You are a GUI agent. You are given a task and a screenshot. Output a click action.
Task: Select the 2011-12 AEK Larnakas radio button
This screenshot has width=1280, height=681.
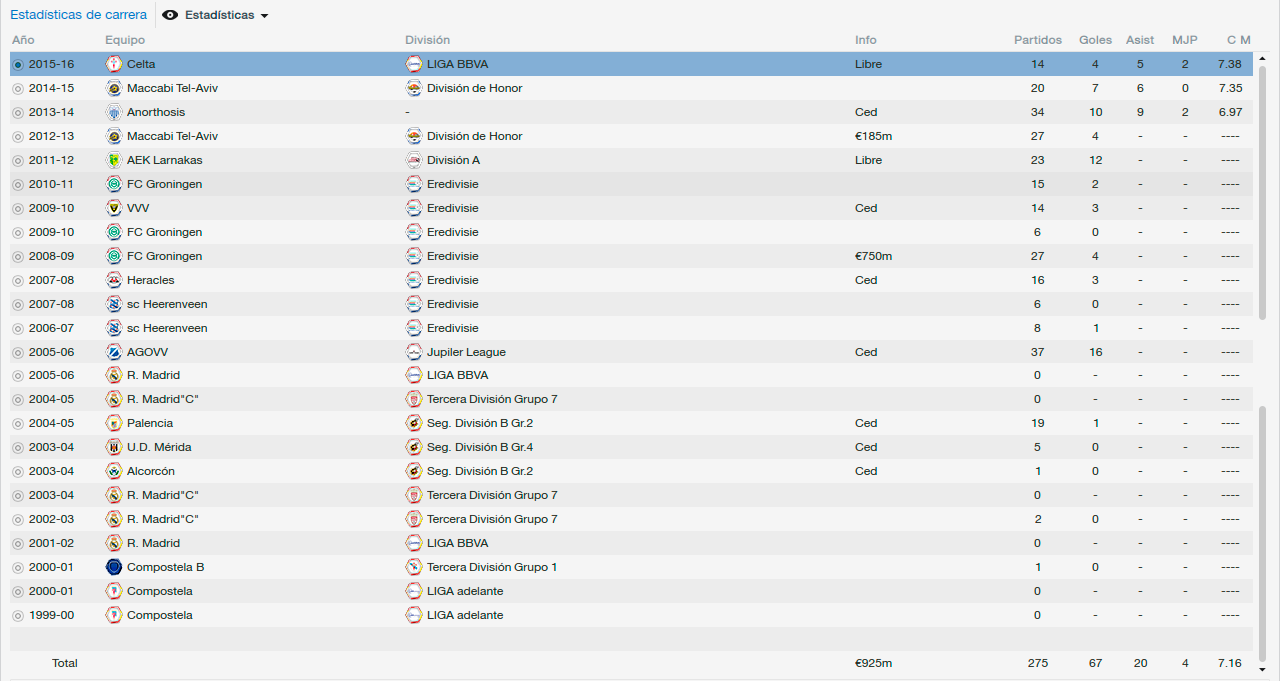(x=18, y=160)
